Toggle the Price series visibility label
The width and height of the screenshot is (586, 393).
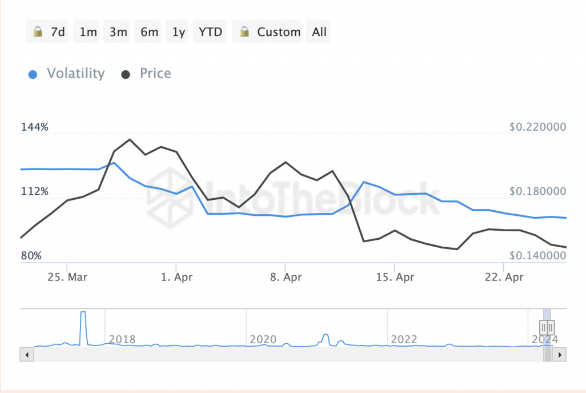(x=155, y=74)
